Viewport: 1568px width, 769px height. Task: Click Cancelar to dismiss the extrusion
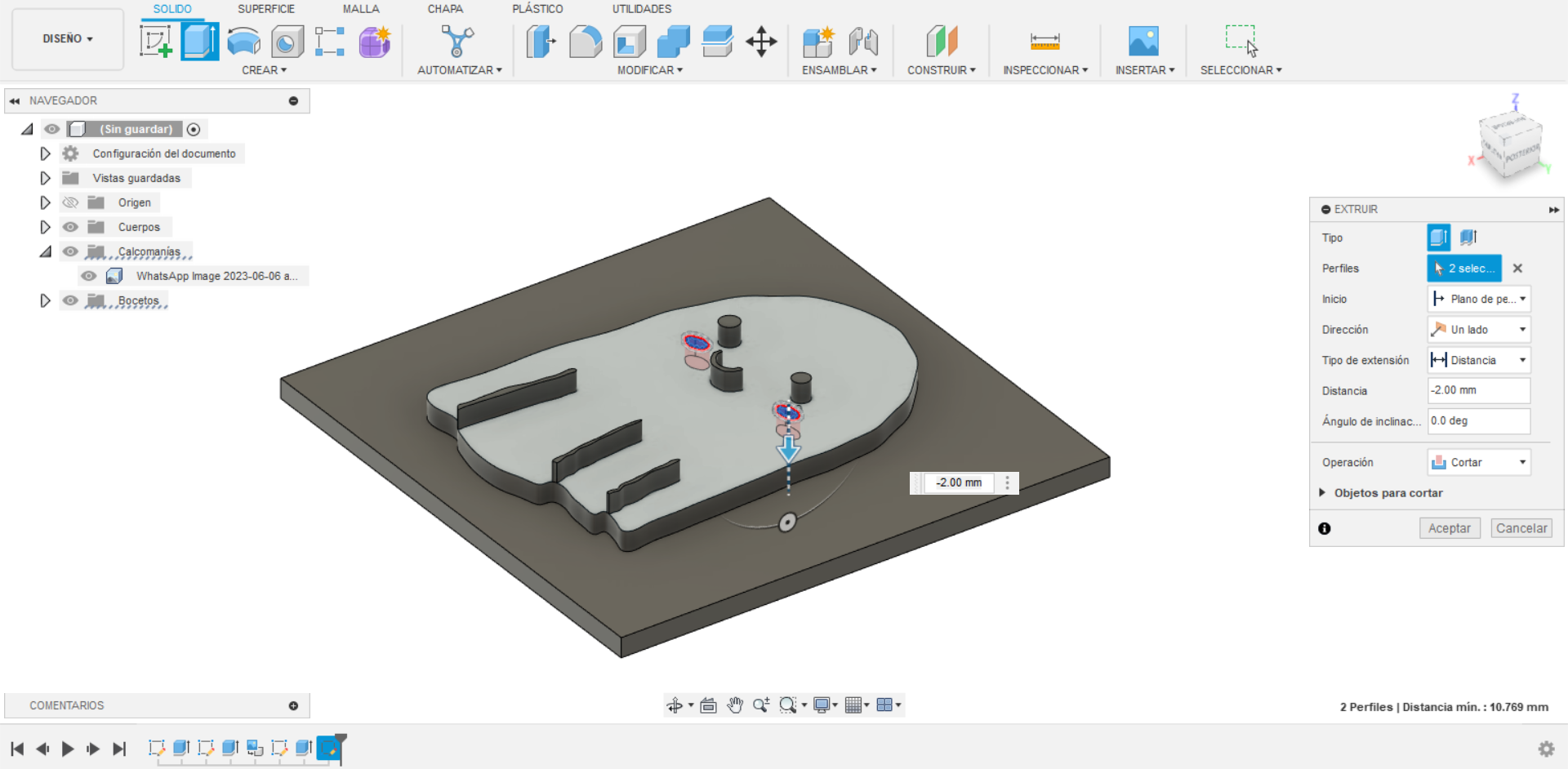coord(1521,528)
